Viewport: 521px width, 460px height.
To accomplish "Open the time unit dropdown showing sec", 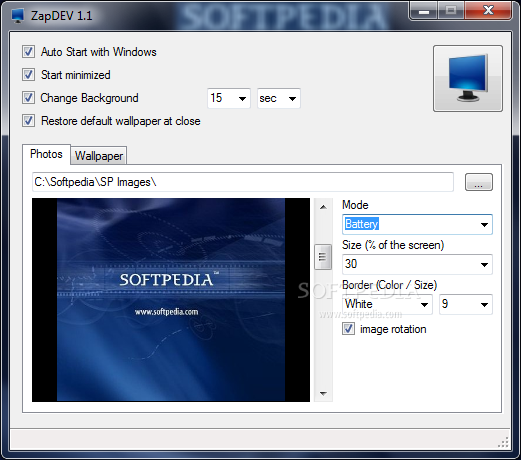I will click(x=279, y=98).
